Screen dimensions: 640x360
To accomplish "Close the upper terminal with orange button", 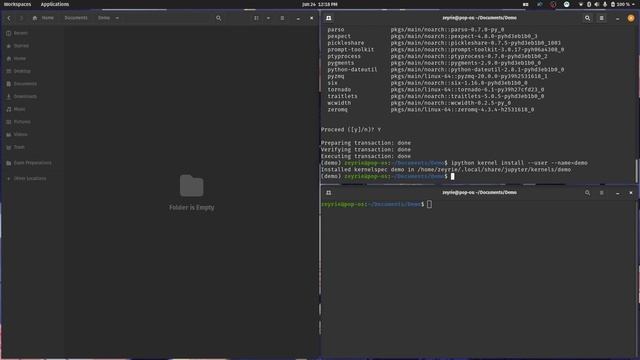I will pyautogui.click(x=631, y=18).
